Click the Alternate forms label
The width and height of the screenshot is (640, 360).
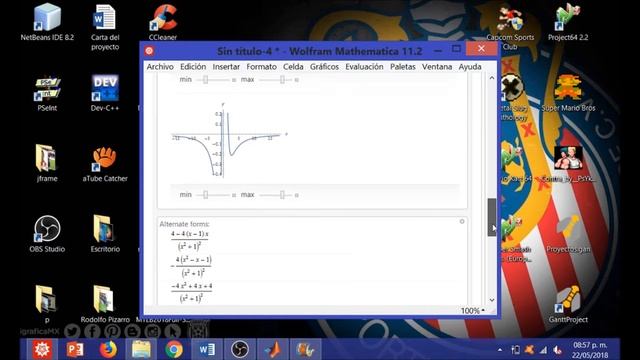pos(184,224)
